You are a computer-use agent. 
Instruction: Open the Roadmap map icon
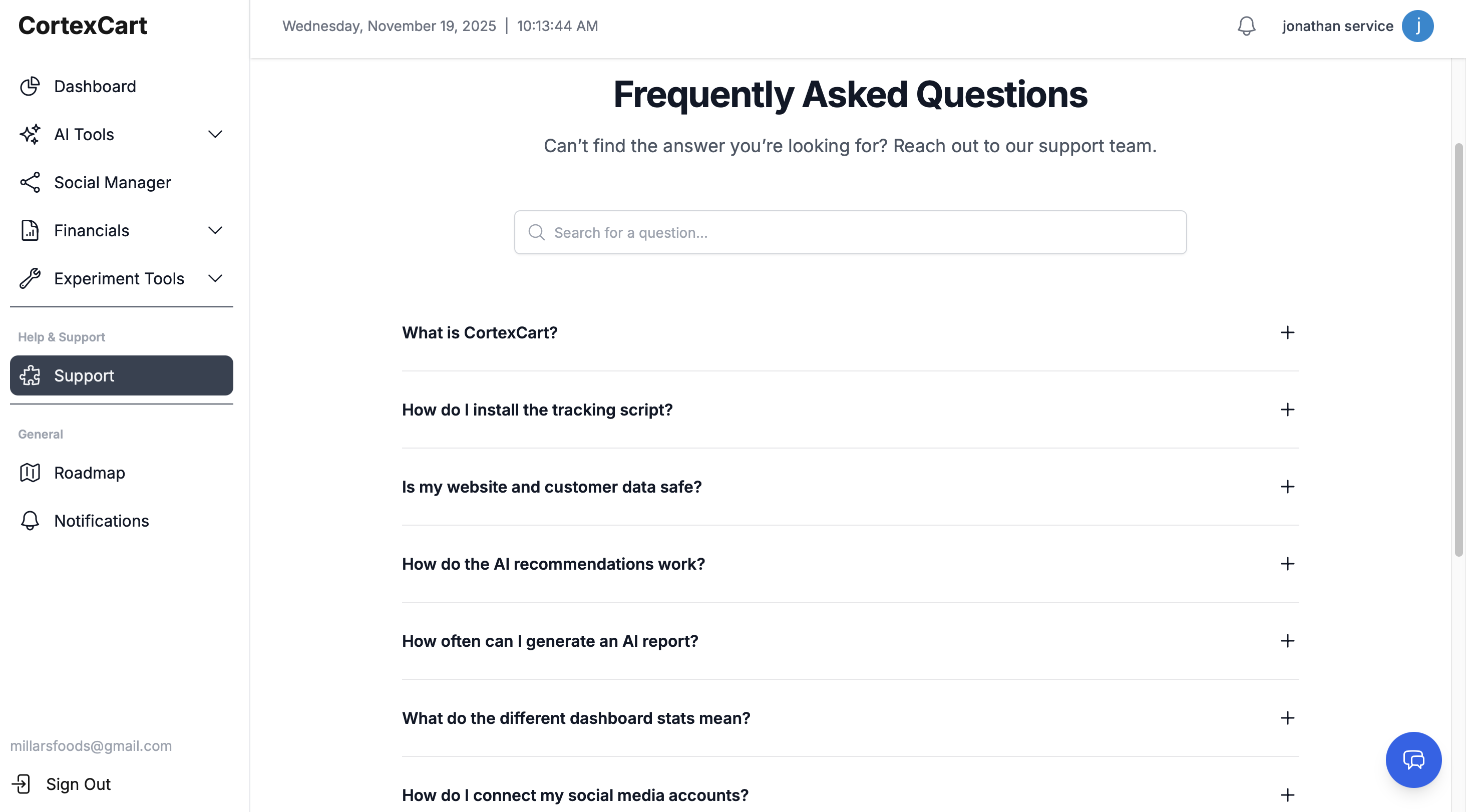pos(30,472)
